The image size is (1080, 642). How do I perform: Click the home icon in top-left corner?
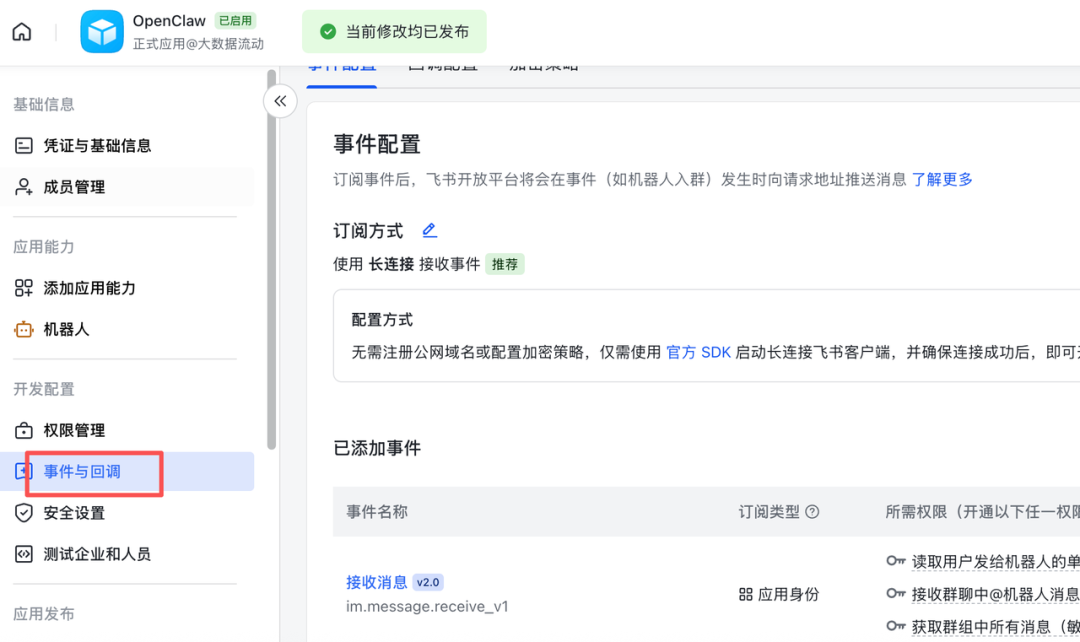tap(21, 31)
